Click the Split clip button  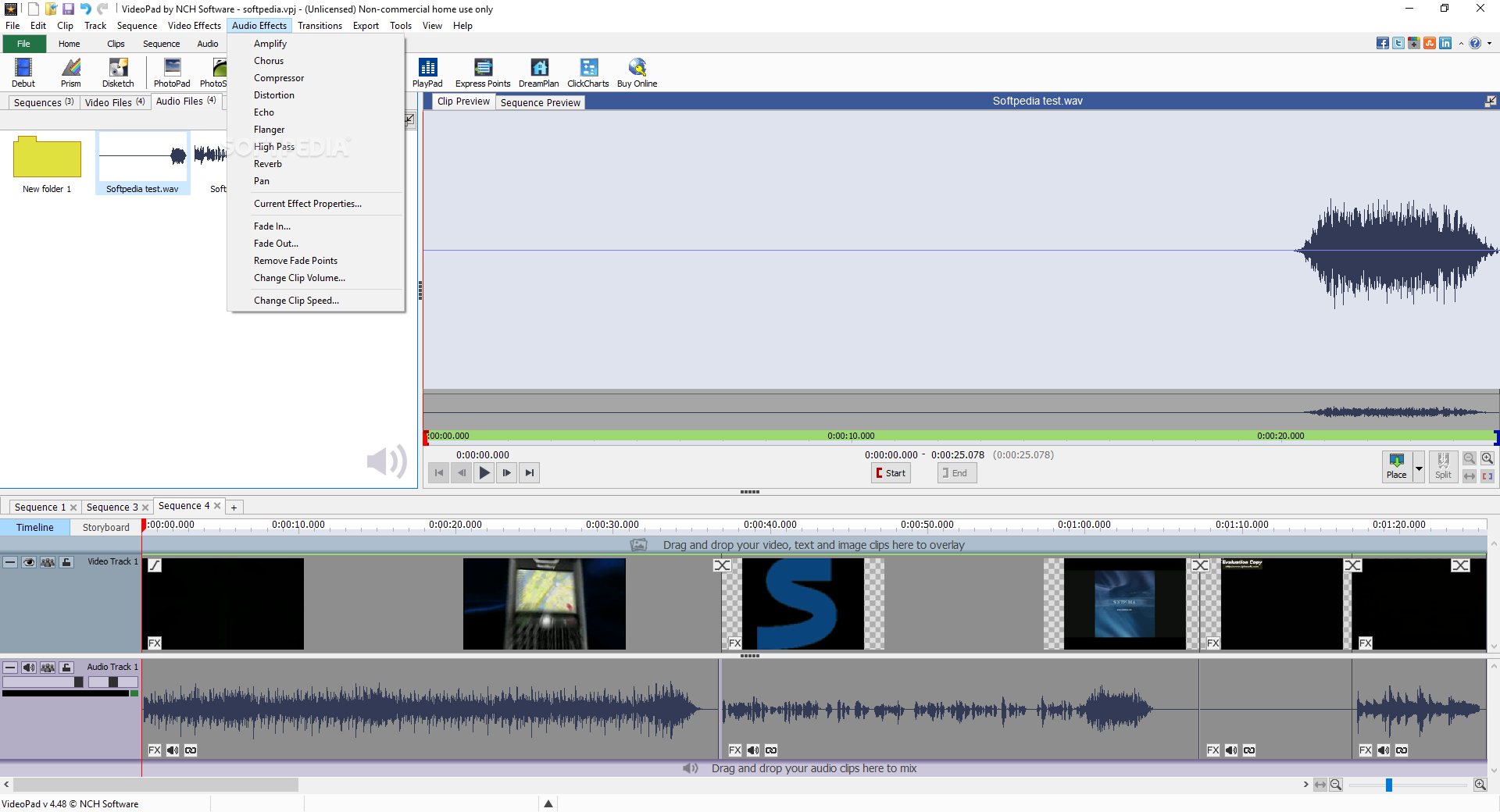pyautogui.click(x=1443, y=467)
